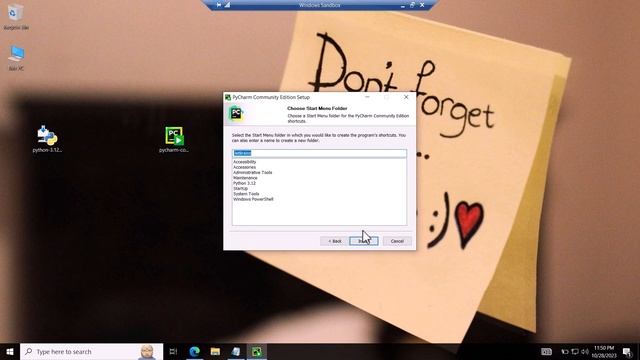Image resolution: width=640 pixels, height=360 pixels.
Task: Choose System Tools folder in list
Action: [246, 194]
